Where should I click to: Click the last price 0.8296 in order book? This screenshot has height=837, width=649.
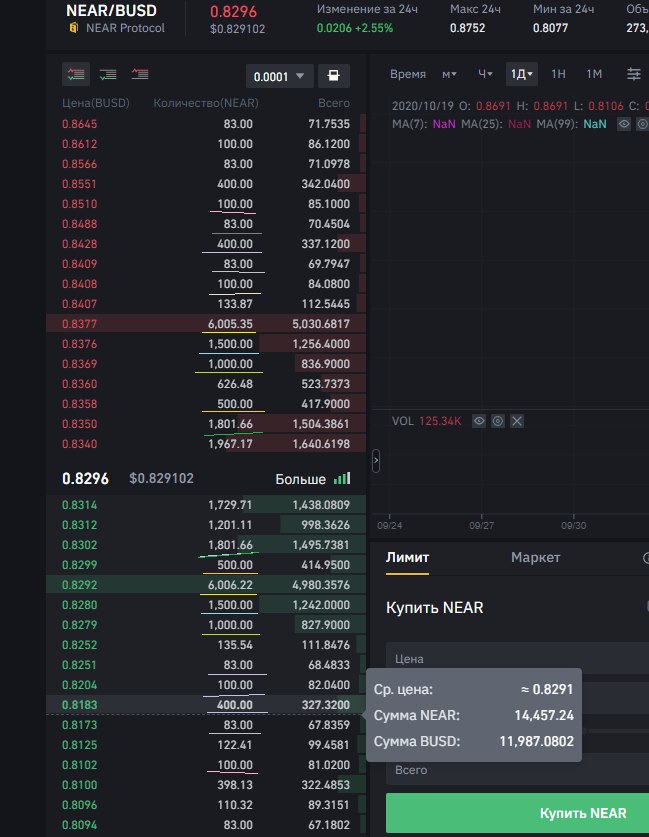pos(85,479)
